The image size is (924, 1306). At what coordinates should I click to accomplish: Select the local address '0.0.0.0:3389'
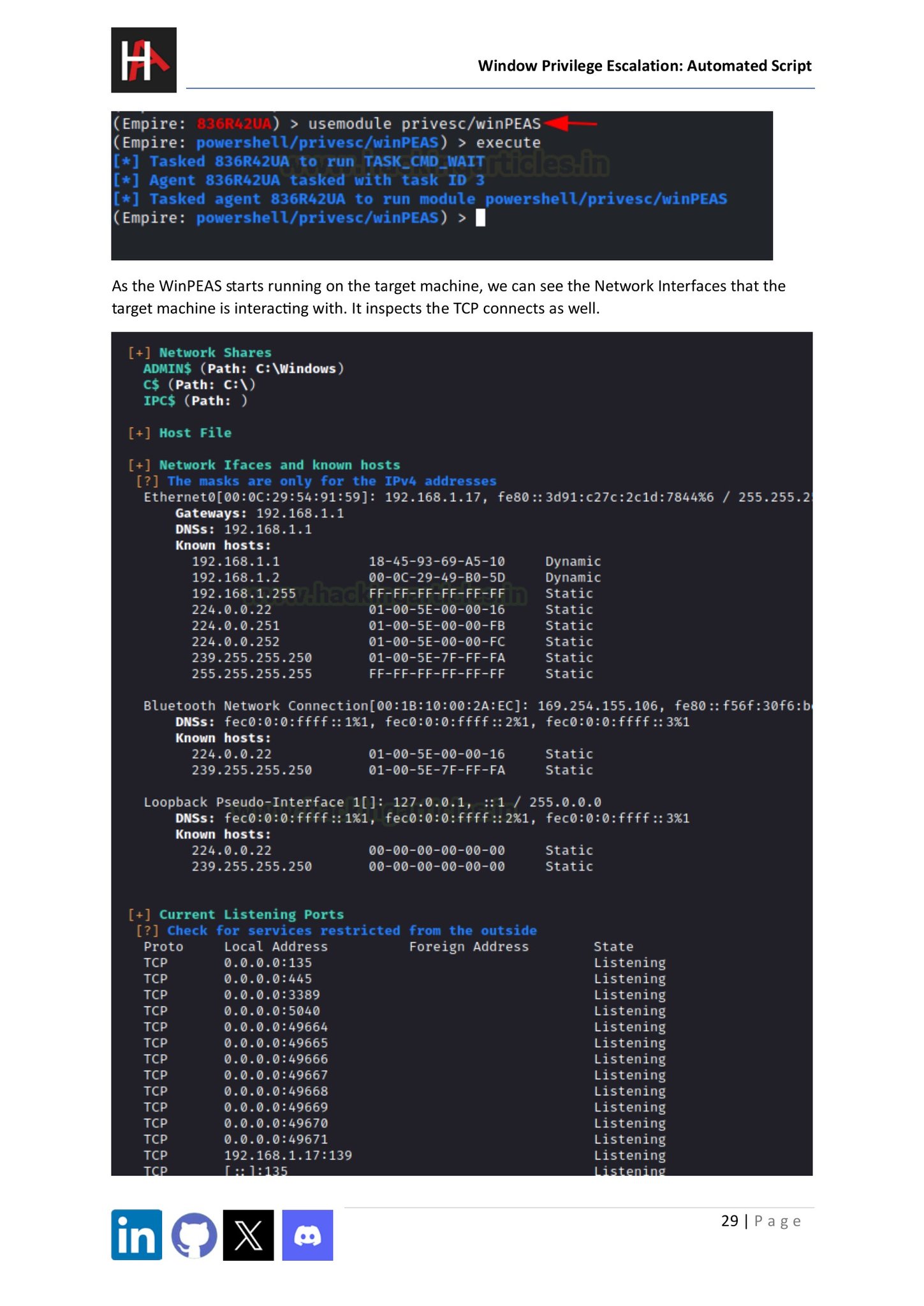coord(272,995)
